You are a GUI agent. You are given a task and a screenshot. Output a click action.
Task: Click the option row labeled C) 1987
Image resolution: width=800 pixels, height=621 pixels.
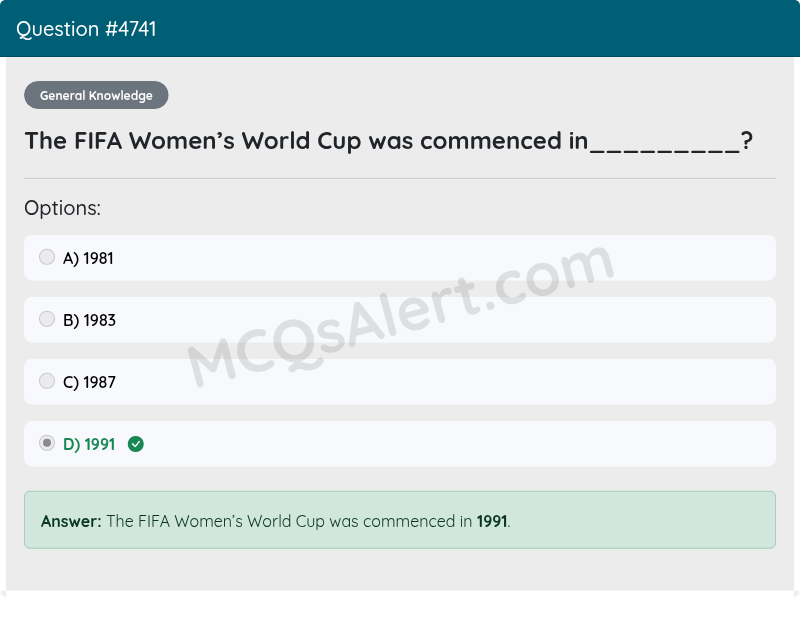pos(400,381)
